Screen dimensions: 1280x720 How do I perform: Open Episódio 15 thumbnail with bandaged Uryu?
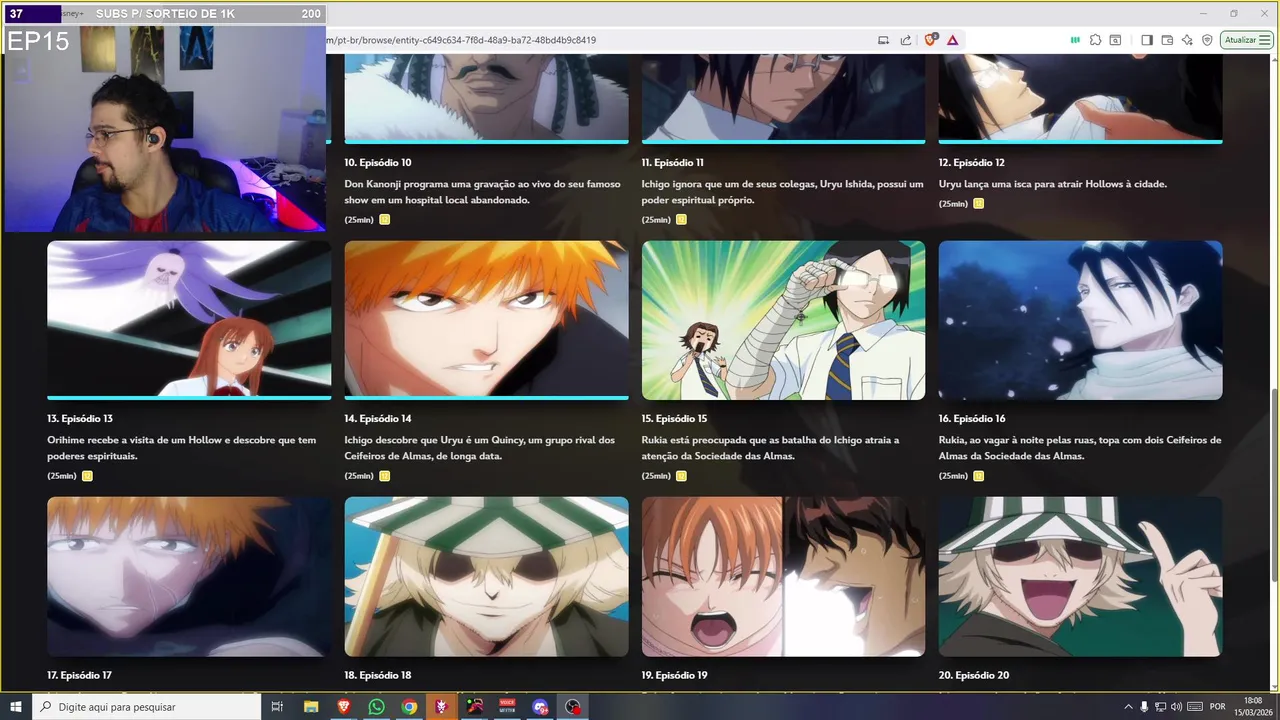click(783, 320)
